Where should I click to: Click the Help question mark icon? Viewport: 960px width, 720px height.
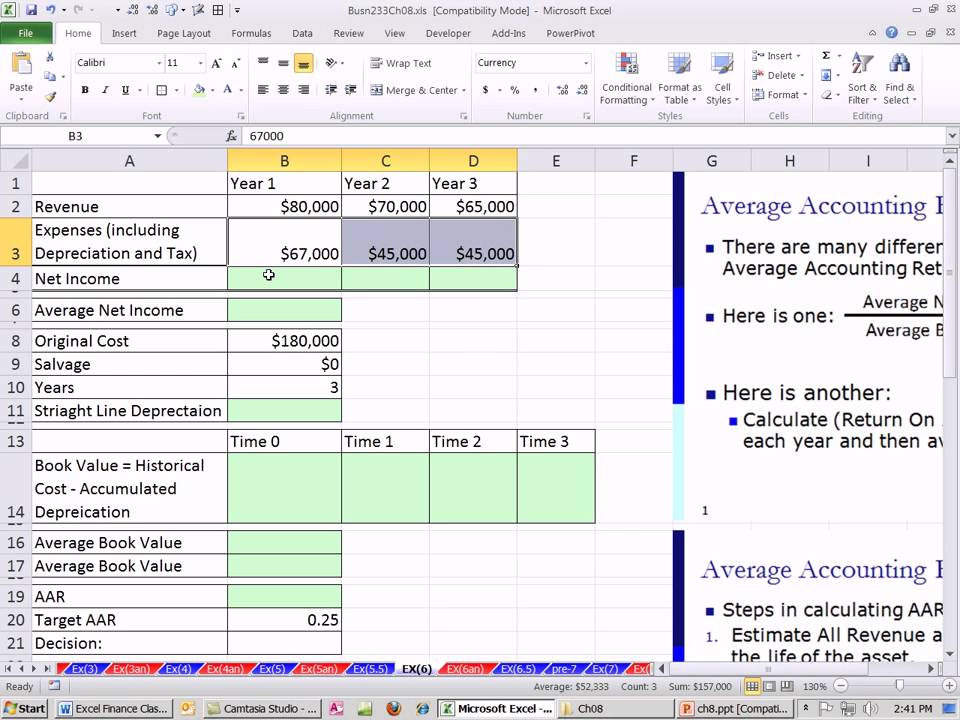coord(891,32)
